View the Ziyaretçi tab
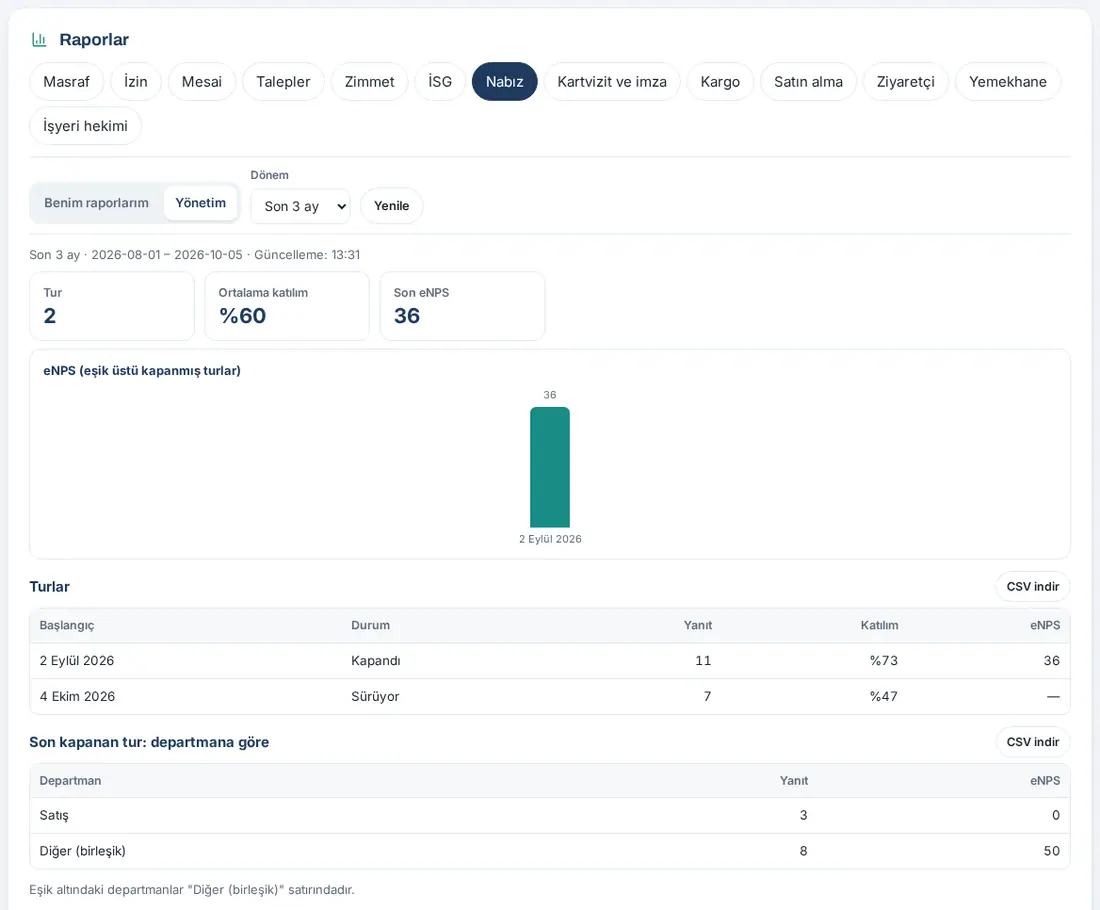Viewport: 1100px width, 910px height. pos(906,81)
